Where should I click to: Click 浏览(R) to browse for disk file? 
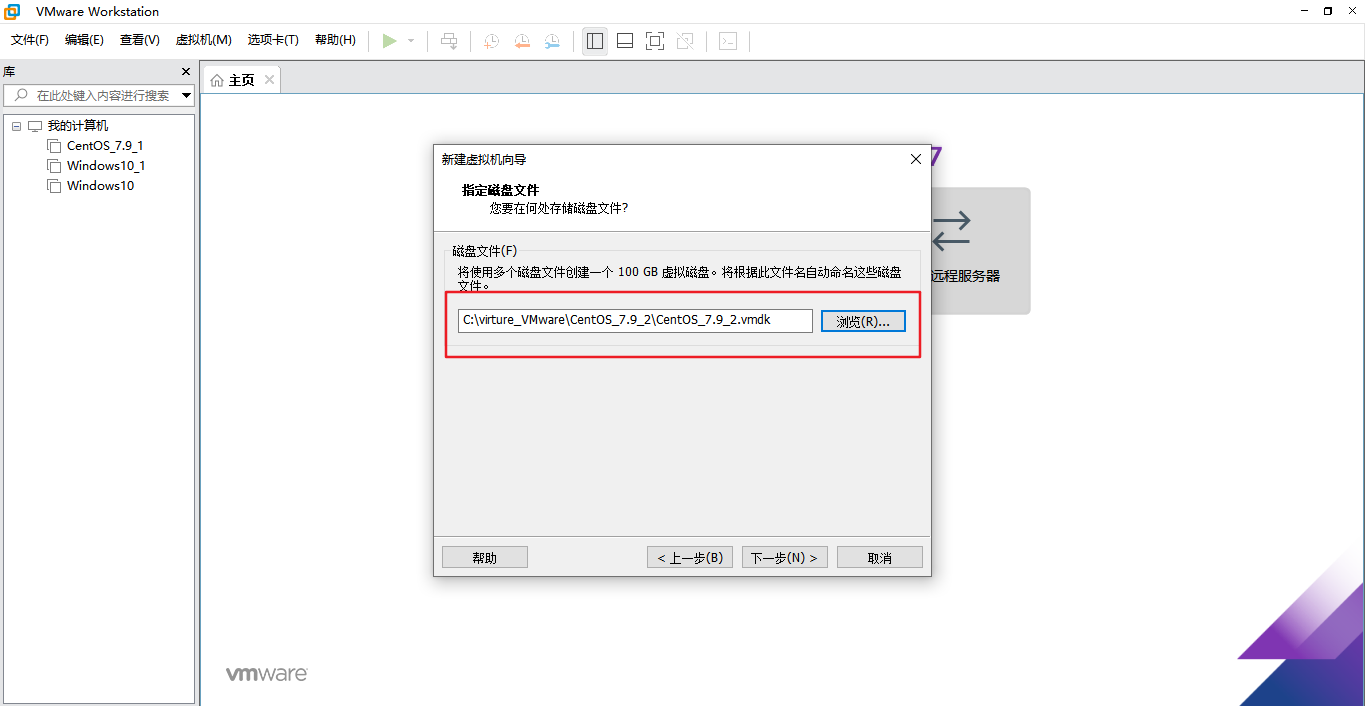point(862,320)
